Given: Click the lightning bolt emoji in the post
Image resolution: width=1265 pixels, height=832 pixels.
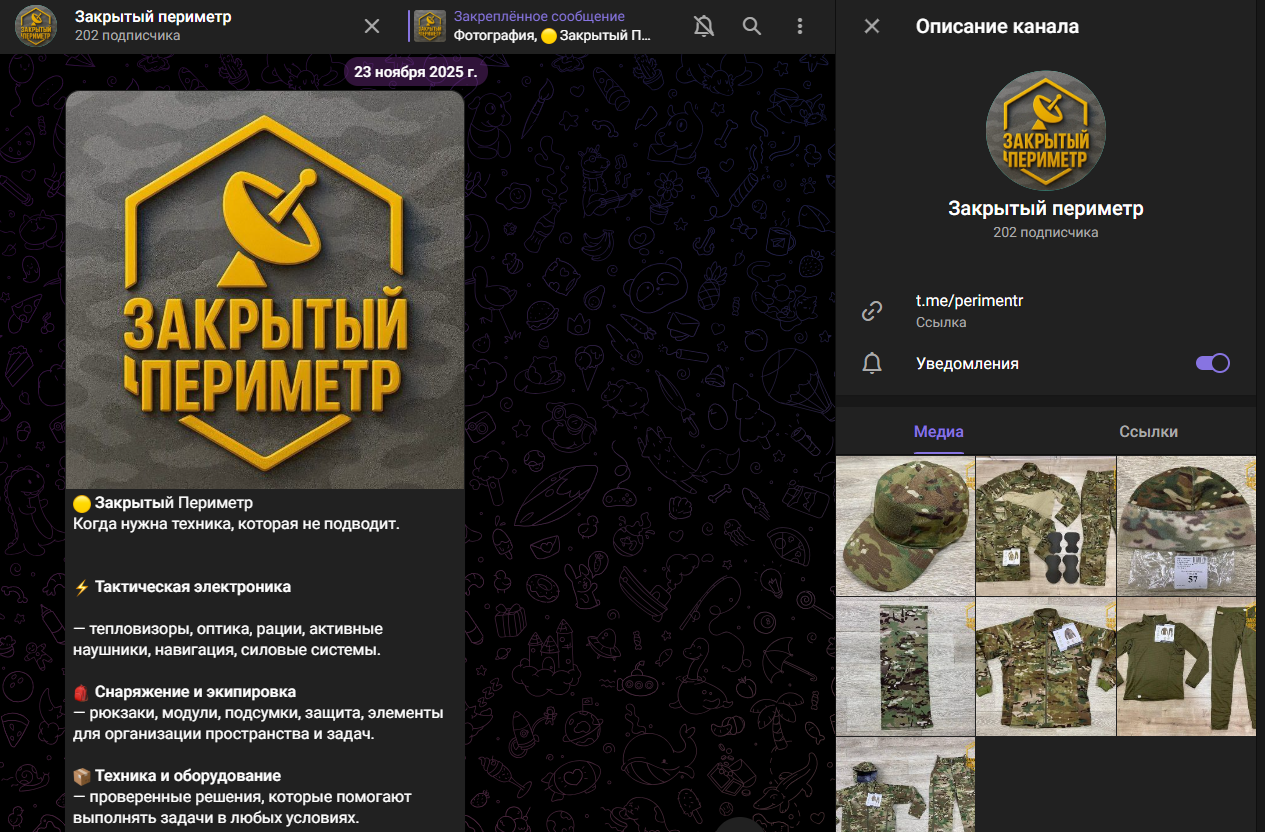Looking at the screenshot, I should click(82, 587).
